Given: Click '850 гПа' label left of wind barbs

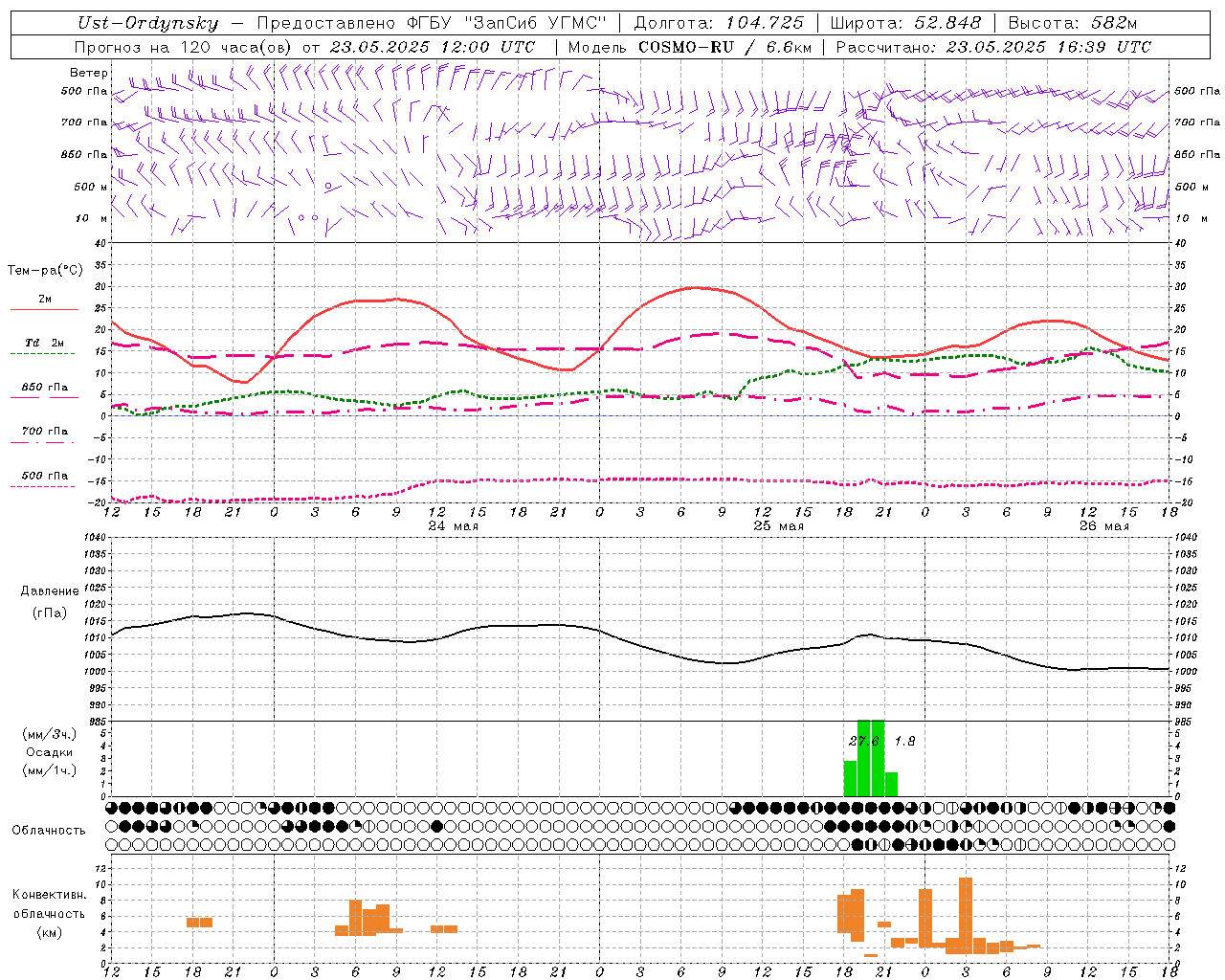Looking at the screenshot, I should (84, 154).
